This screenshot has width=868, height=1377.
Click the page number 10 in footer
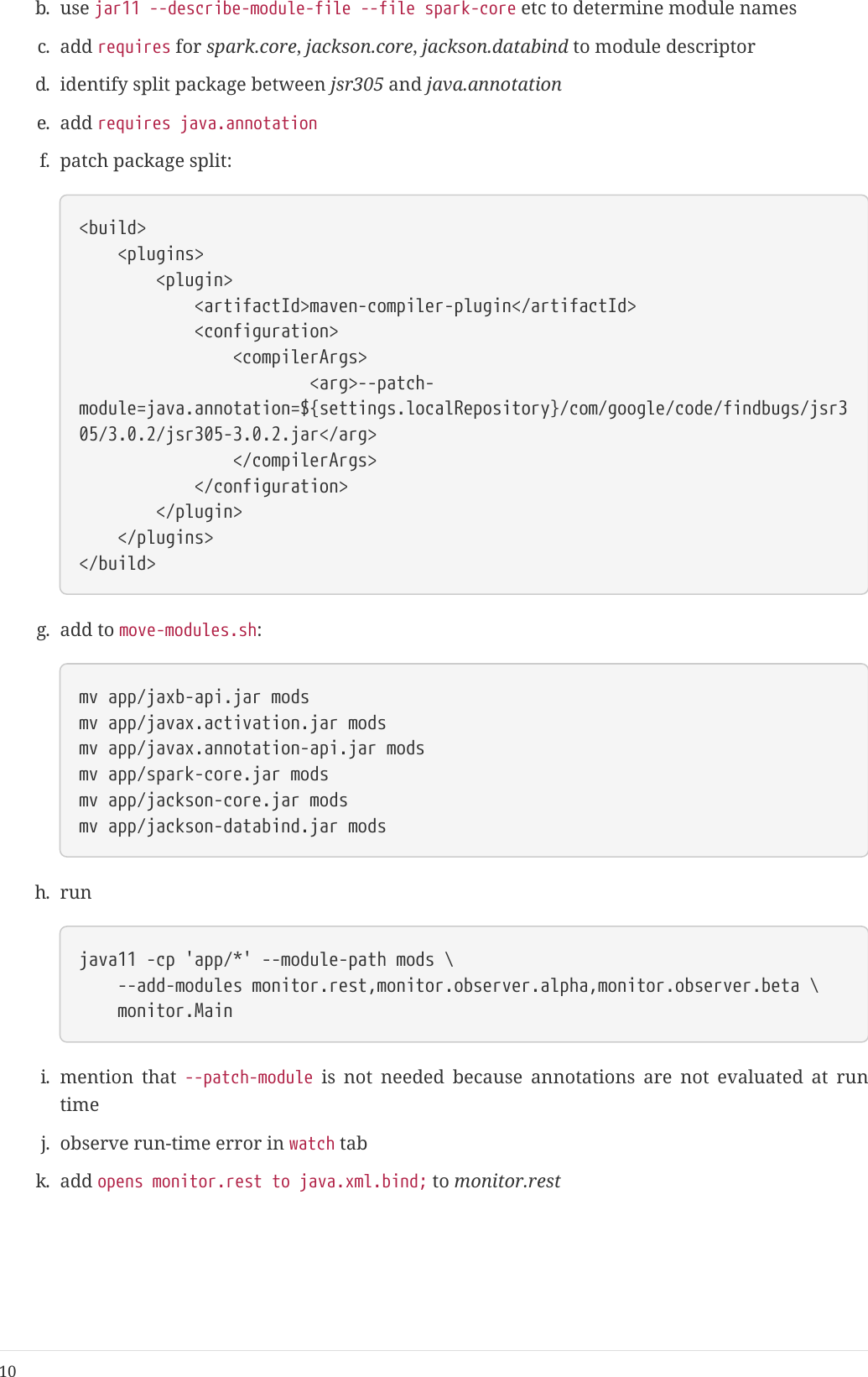[8, 1371]
